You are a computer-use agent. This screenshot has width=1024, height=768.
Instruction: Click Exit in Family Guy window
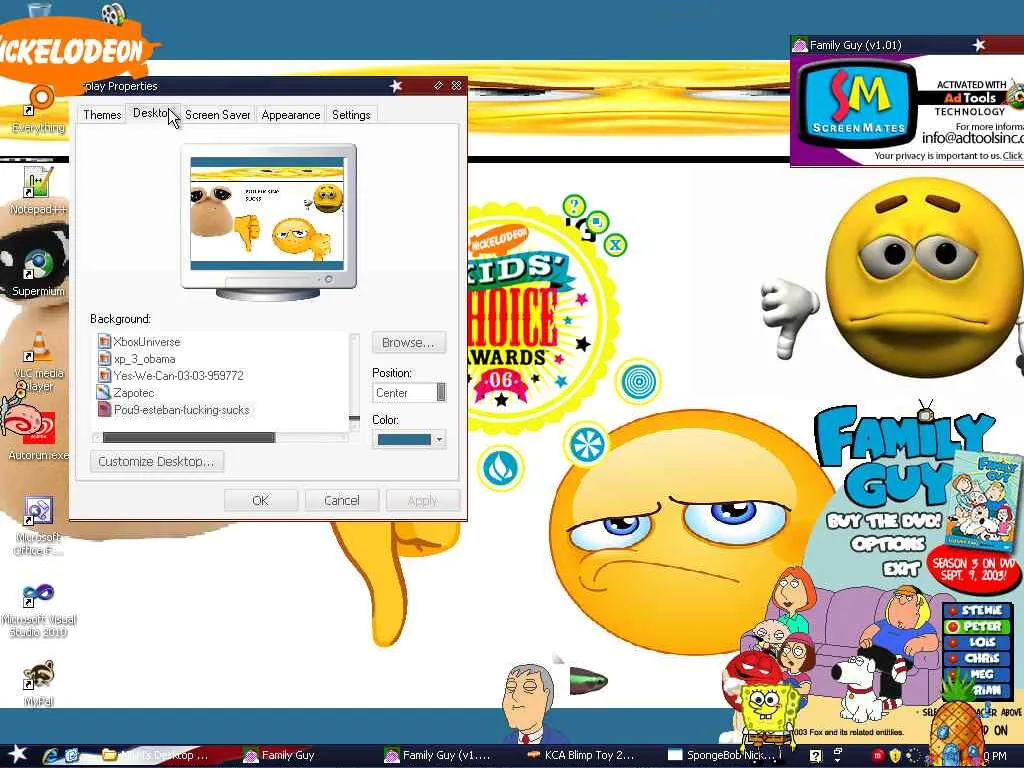coord(901,569)
